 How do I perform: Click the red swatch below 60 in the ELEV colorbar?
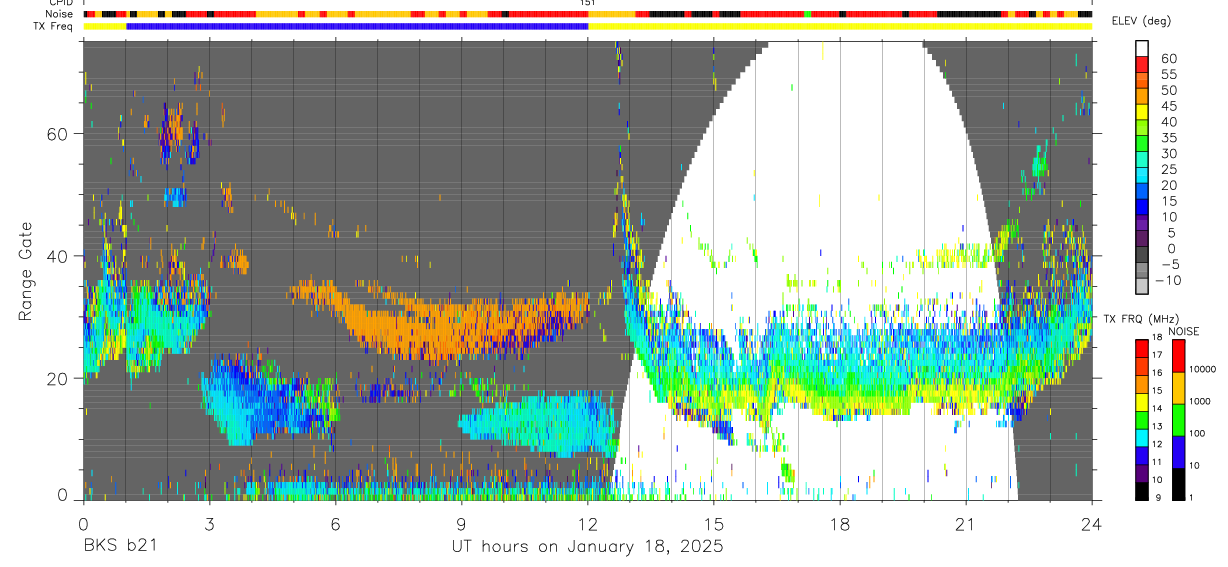pyautogui.click(x=1143, y=65)
